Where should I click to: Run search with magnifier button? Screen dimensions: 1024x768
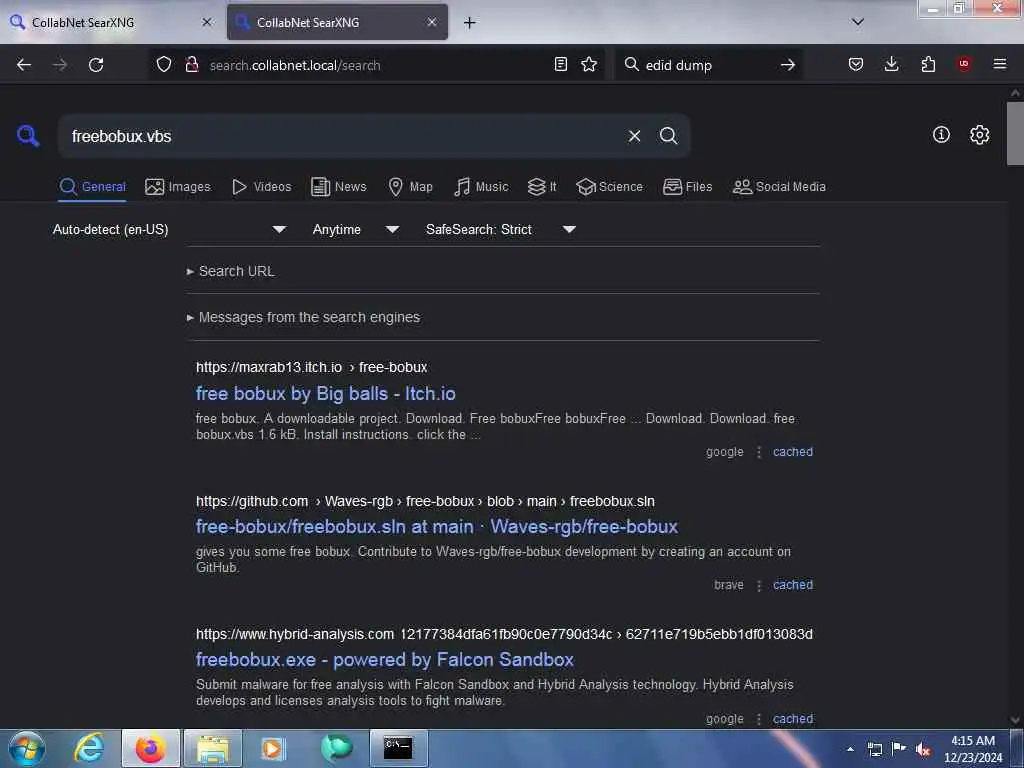point(668,136)
